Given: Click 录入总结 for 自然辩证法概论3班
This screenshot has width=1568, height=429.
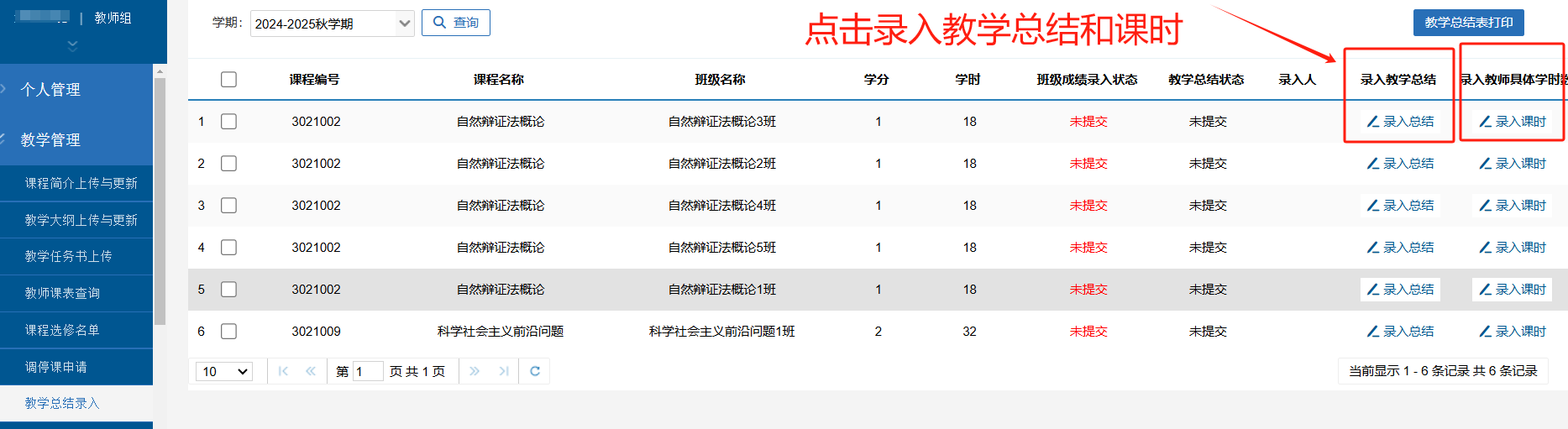Looking at the screenshot, I should pos(1400,122).
